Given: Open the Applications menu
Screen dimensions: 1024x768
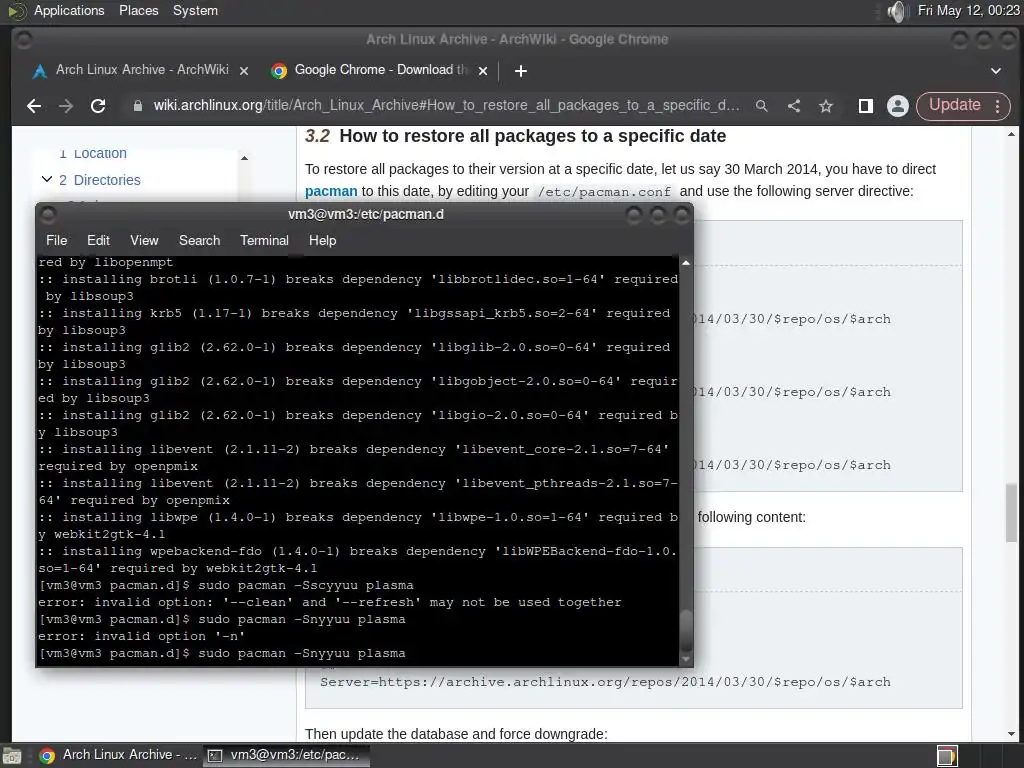Looking at the screenshot, I should click(x=69, y=10).
